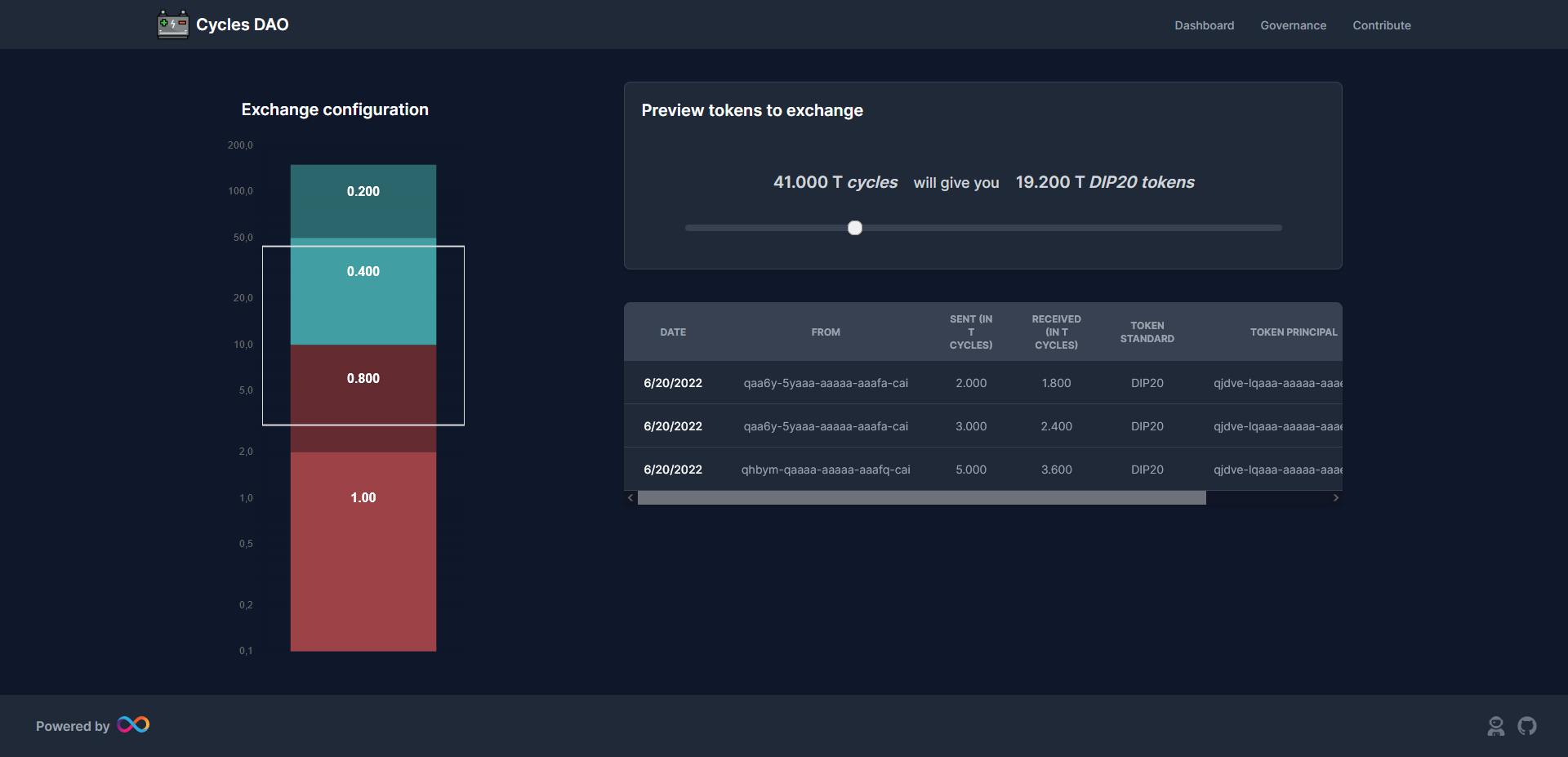Screen dimensions: 1568x757
Task: Click the Powered by text in the footer
Action: pos(72,725)
